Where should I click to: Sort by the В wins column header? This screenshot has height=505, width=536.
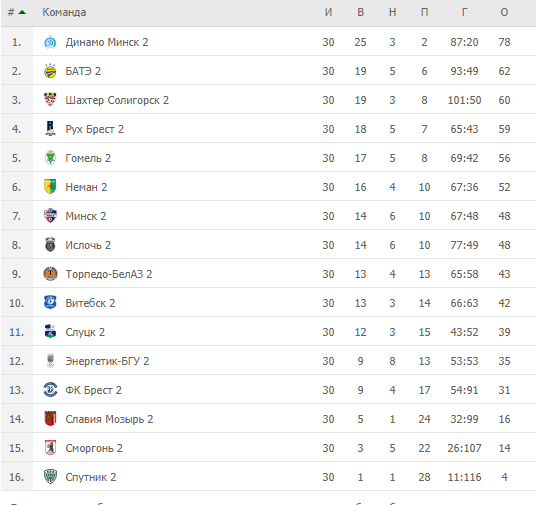click(x=360, y=12)
